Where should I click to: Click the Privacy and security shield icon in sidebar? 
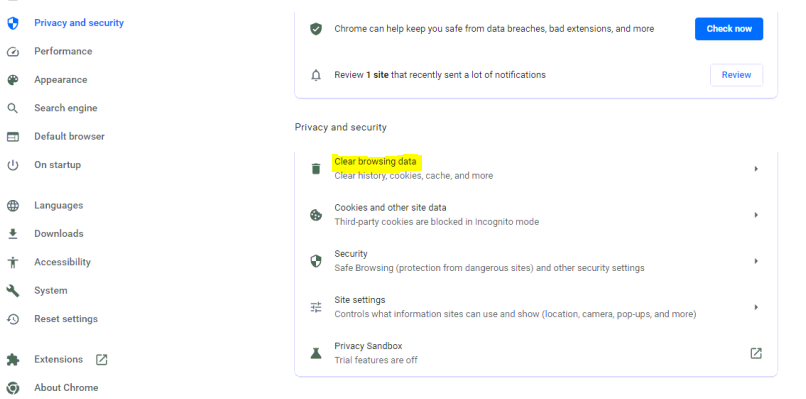(13, 23)
